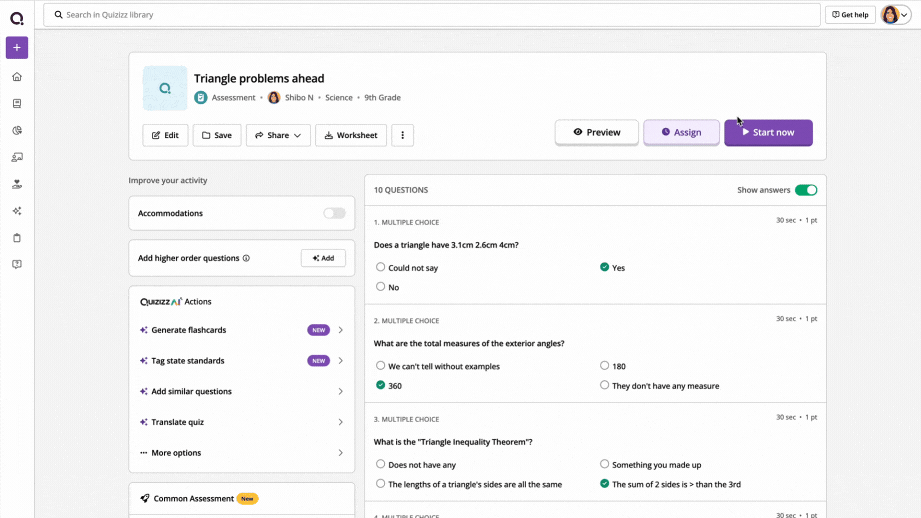This screenshot has height=518, width=921.
Task: Click the Save button
Action: click(217, 135)
